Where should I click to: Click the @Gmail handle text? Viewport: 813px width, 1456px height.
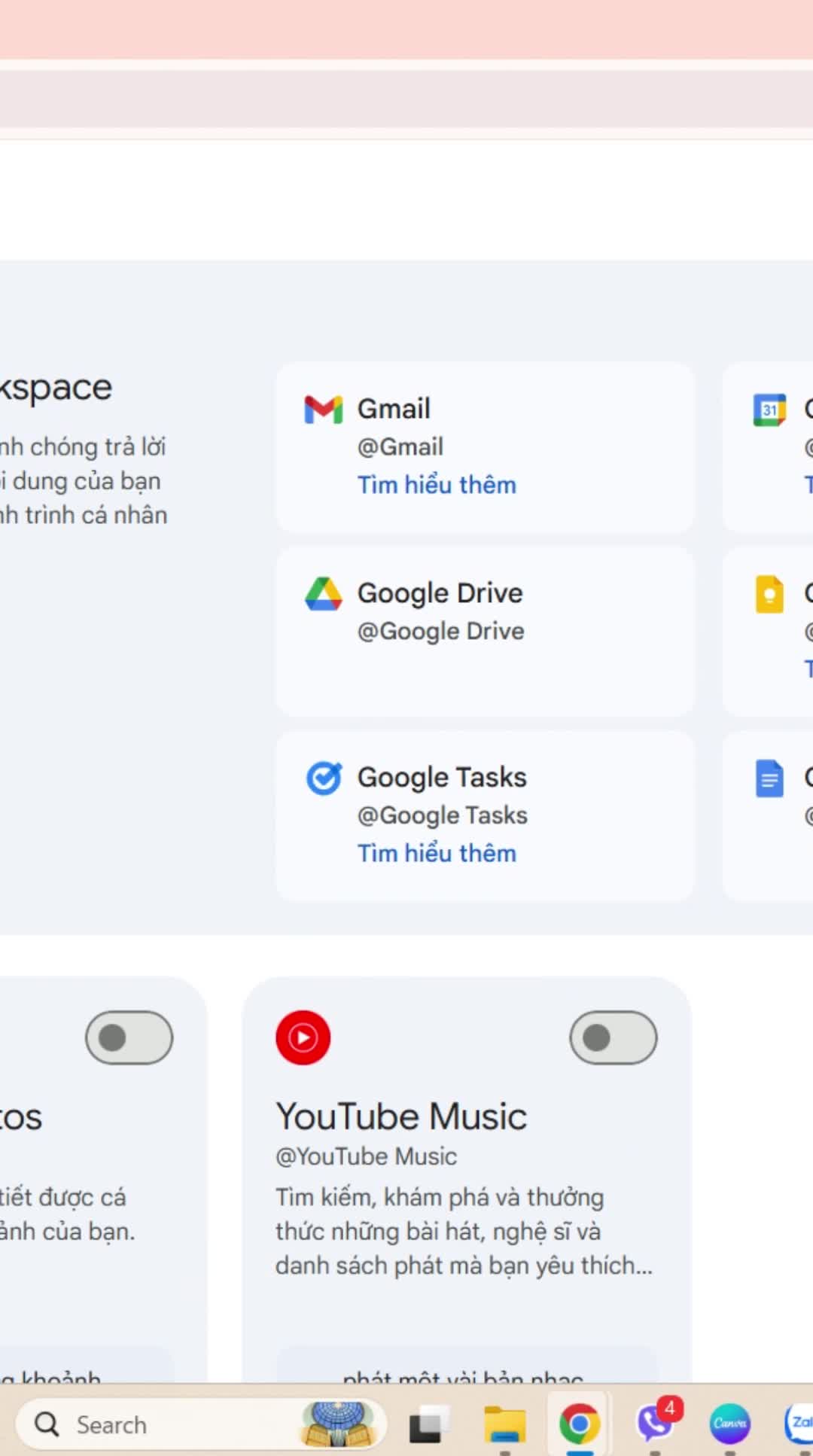[x=400, y=446]
